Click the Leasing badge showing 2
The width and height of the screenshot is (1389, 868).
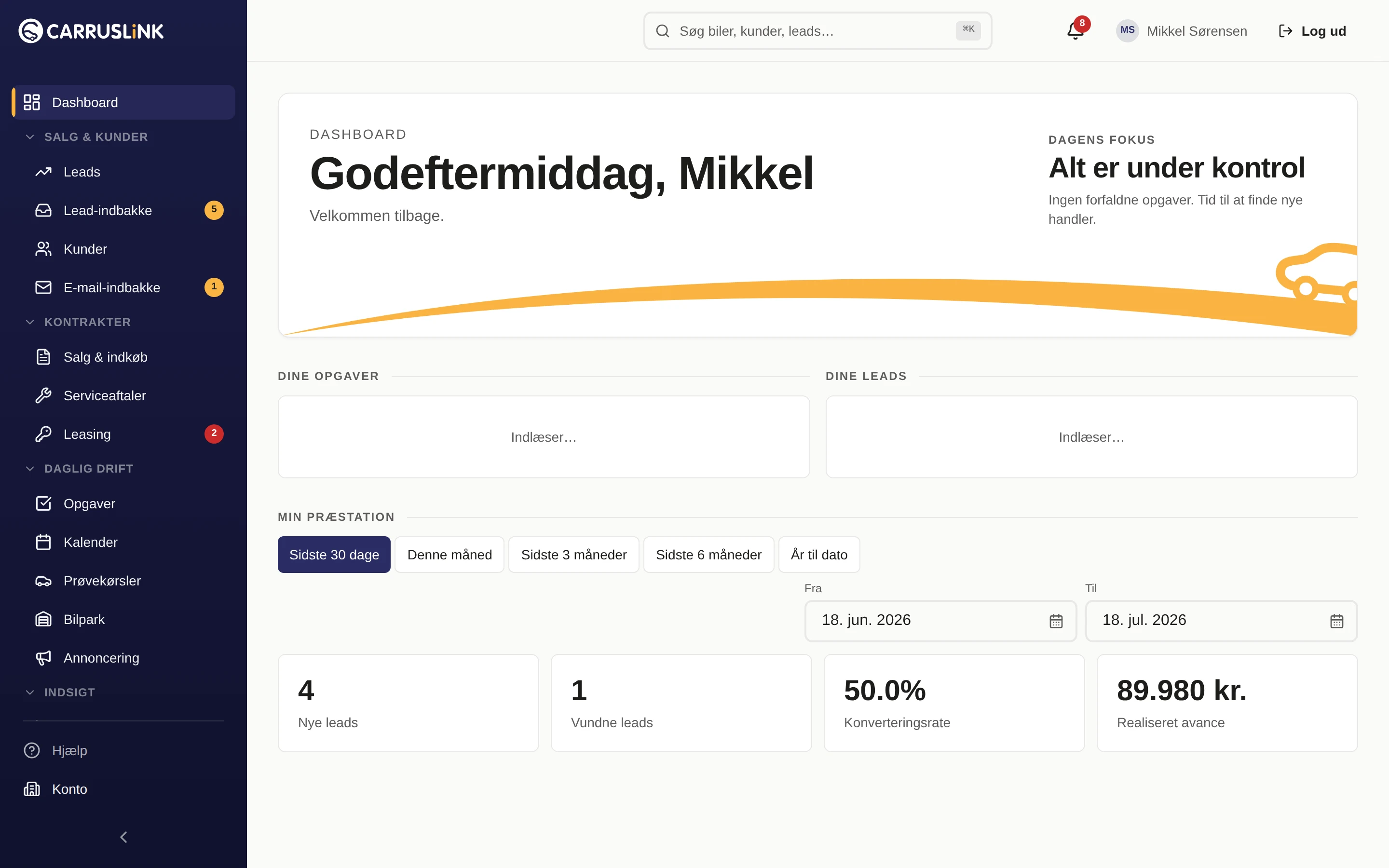(214, 433)
